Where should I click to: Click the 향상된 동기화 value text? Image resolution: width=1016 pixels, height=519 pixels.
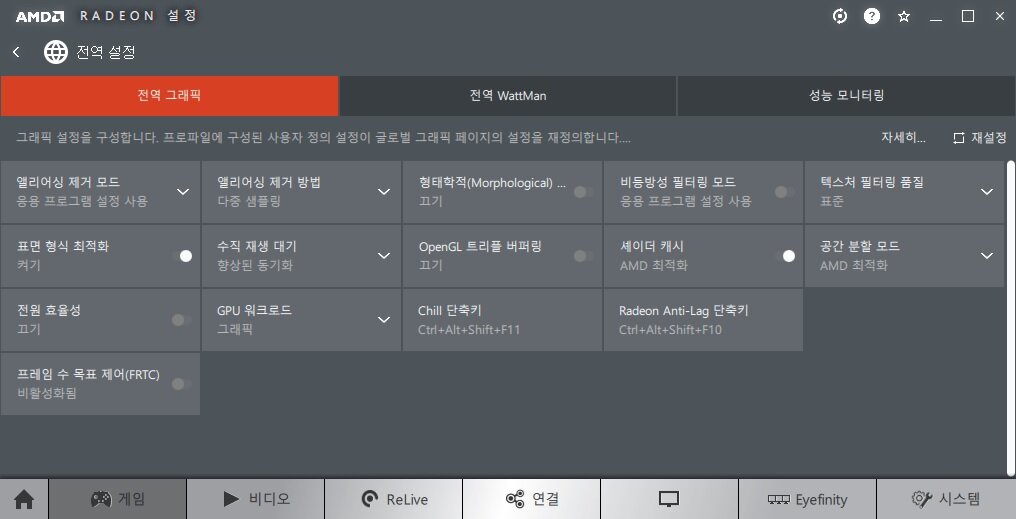pyautogui.click(x=255, y=266)
